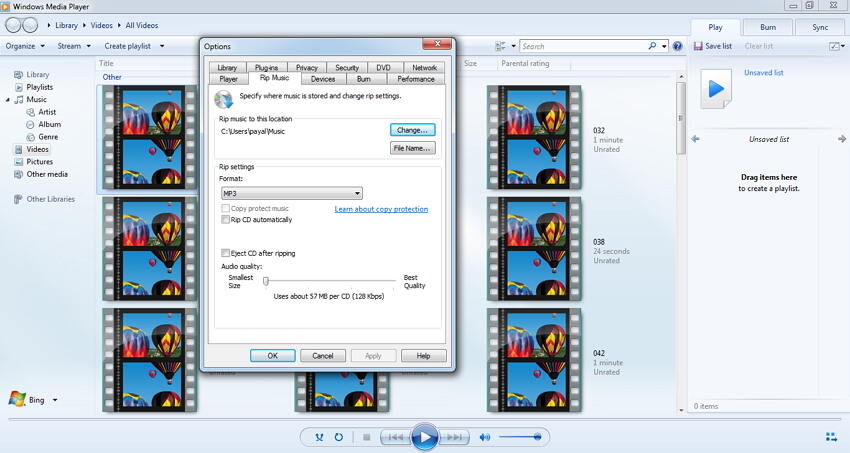The width and height of the screenshot is (850, 453).
Task: Click the previous list left arrow
Action: (x=696, y=139)
